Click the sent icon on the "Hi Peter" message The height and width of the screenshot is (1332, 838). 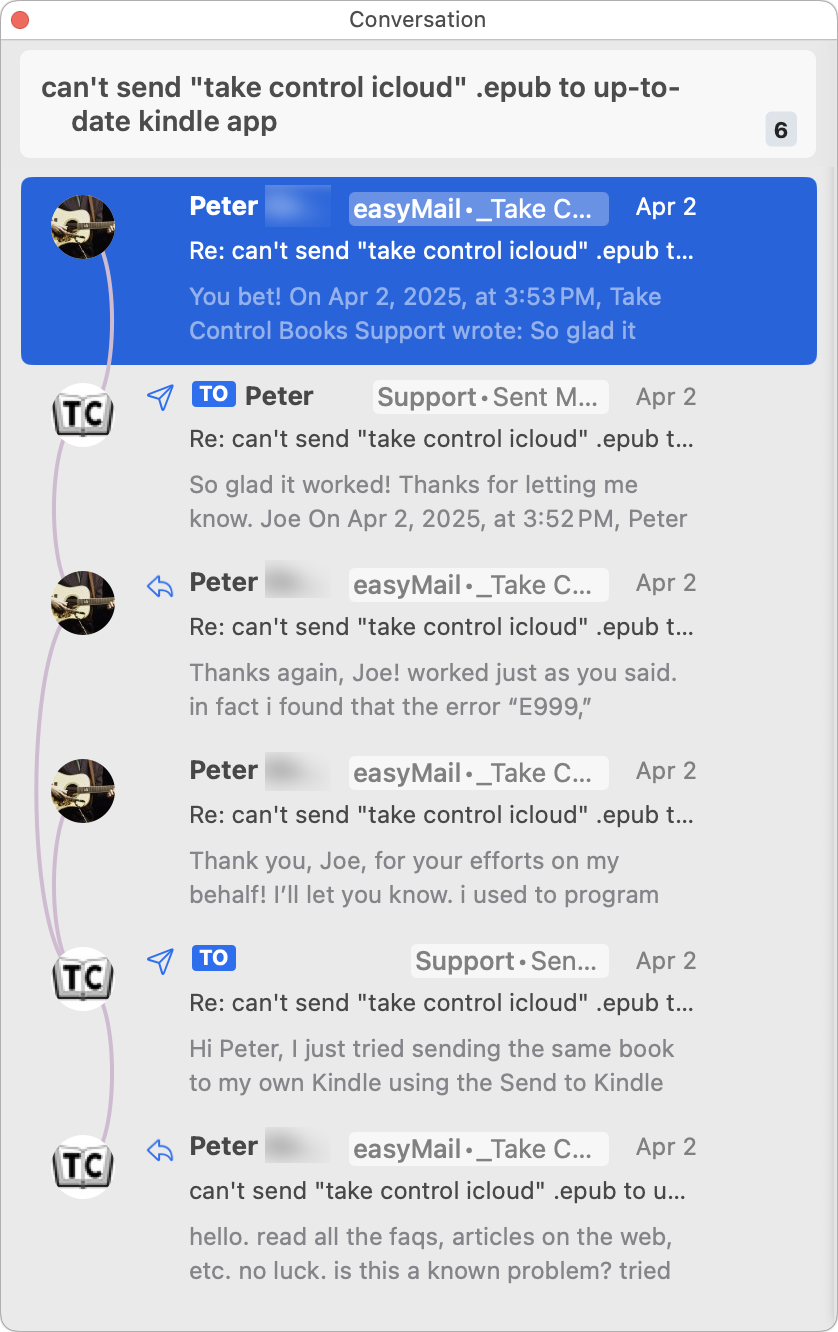click(x=160, y=961)
